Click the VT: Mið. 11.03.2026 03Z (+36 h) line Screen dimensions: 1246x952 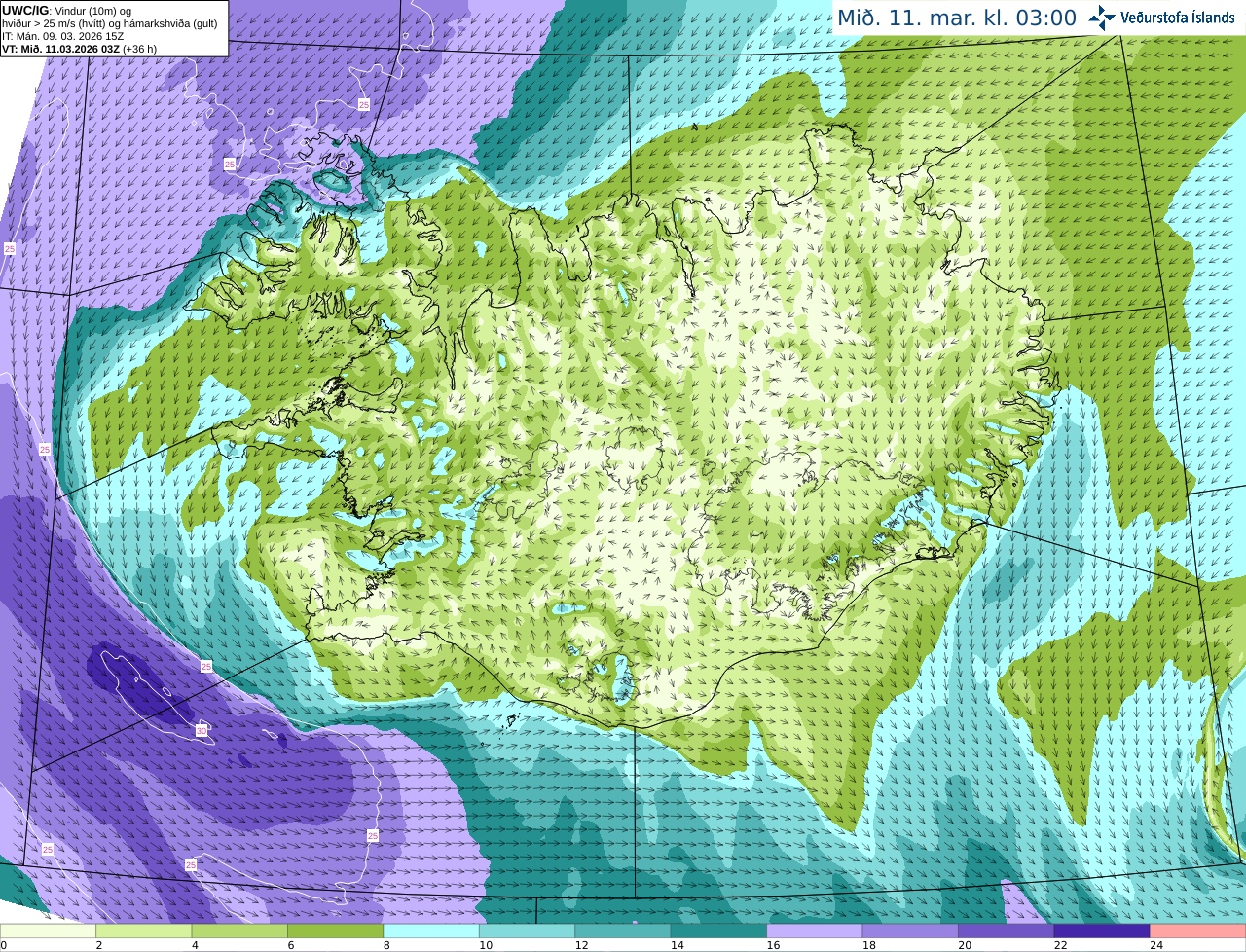[x=80, y=49]
